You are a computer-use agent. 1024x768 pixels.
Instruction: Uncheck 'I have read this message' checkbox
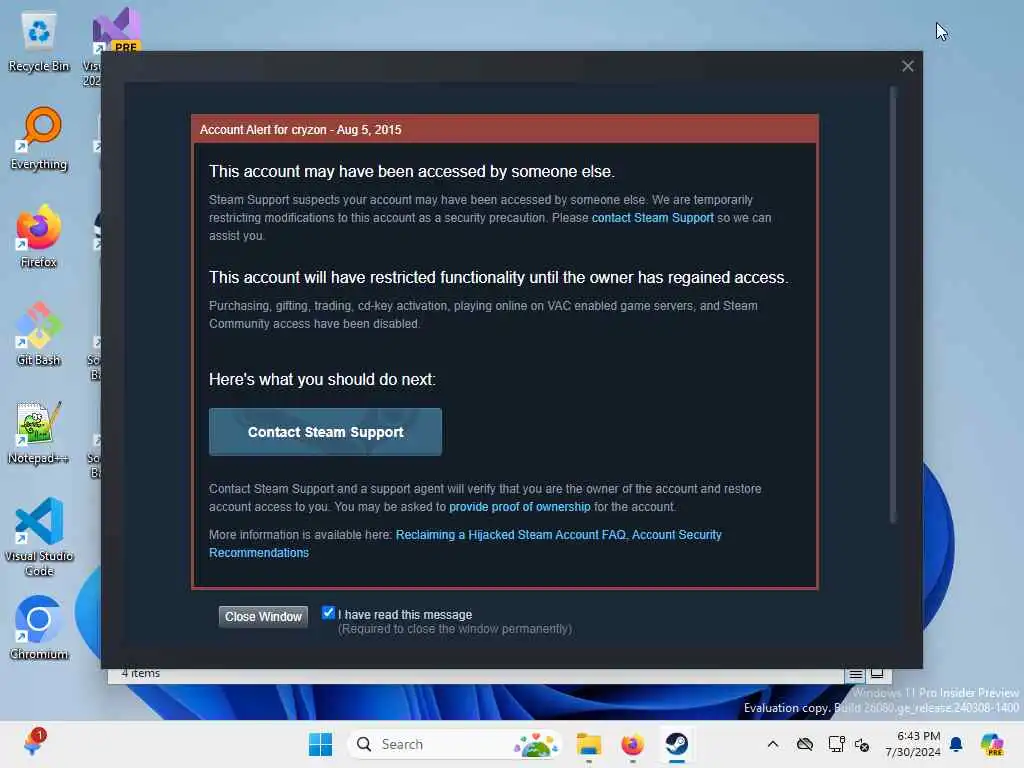tap(328, 613)
